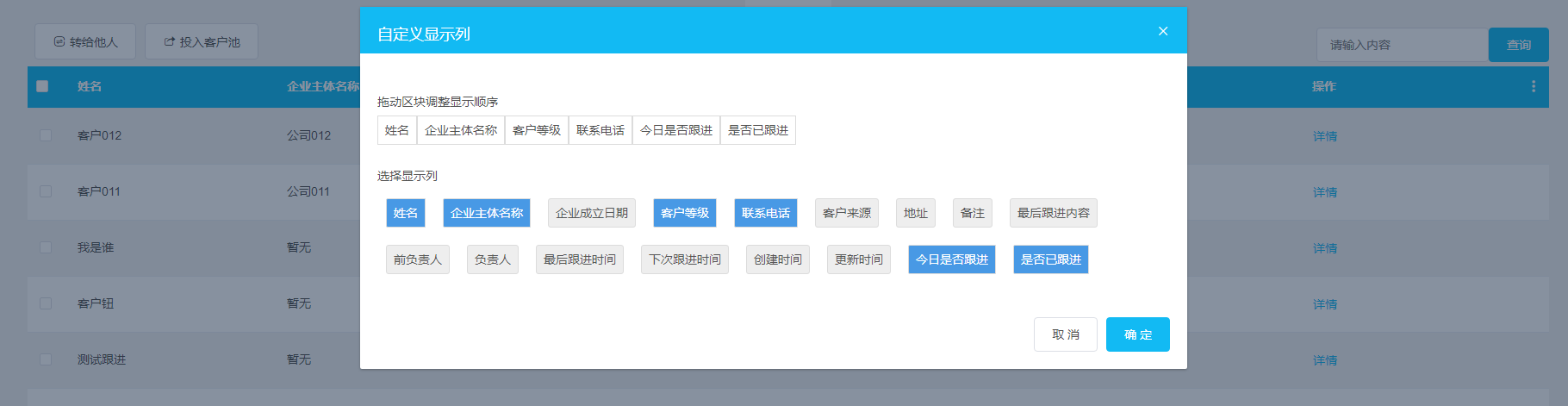Check the row checkbox for 客户012
1568x406 pixels.
(46, 135)
